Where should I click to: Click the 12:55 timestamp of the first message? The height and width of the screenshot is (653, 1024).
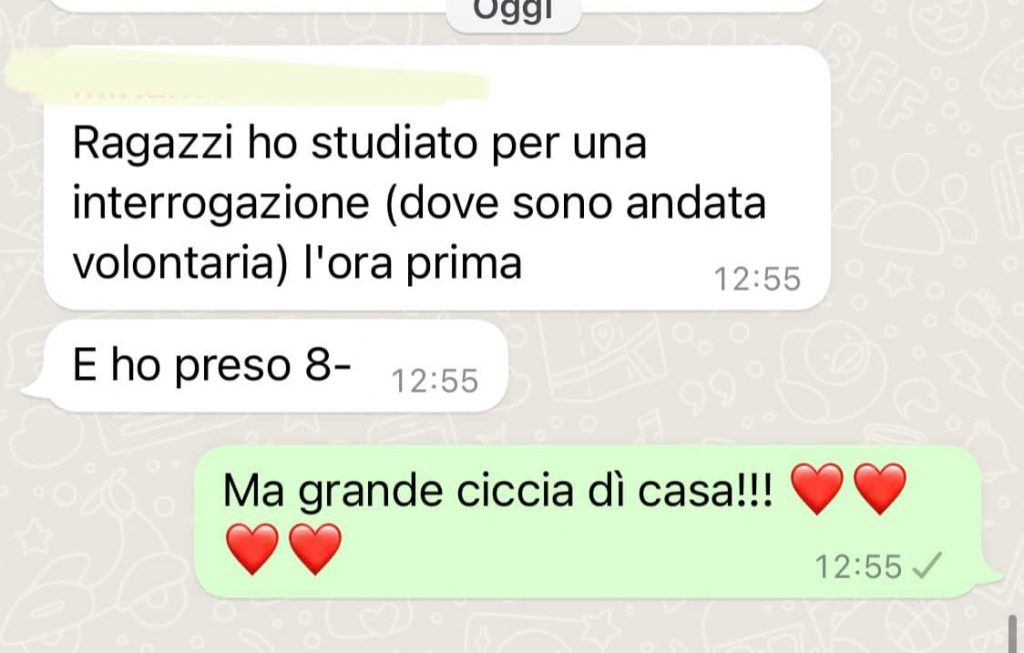757,279
